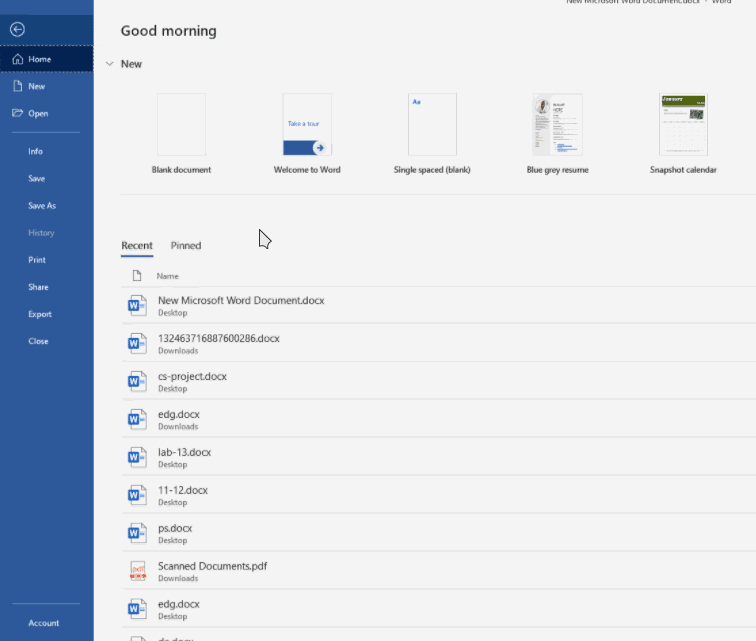756x641 pixels.
Task: Click Word icon beside cs-project.docx
Action: point(137,381)
